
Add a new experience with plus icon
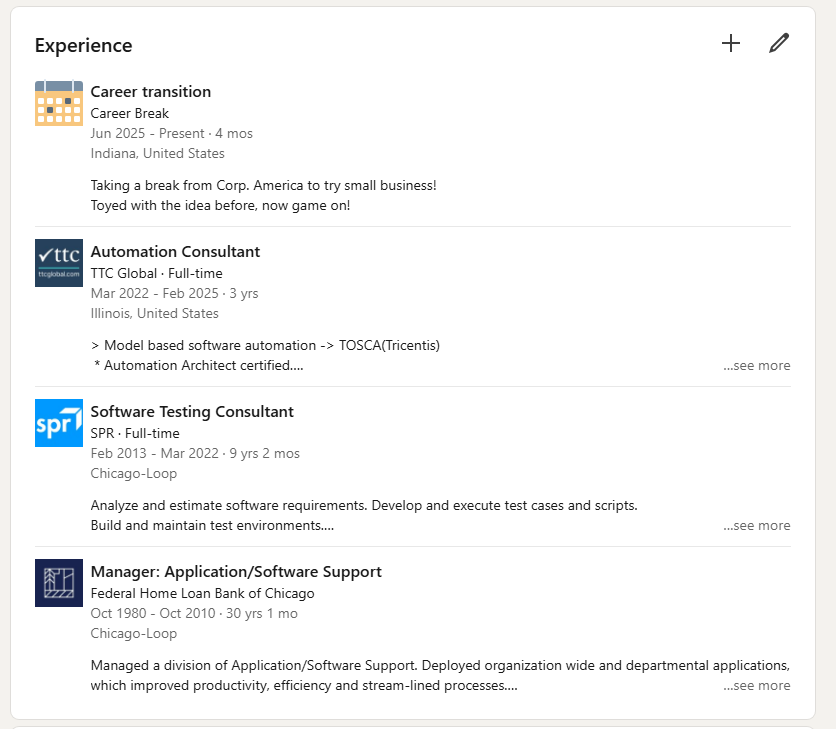(731, 43)
